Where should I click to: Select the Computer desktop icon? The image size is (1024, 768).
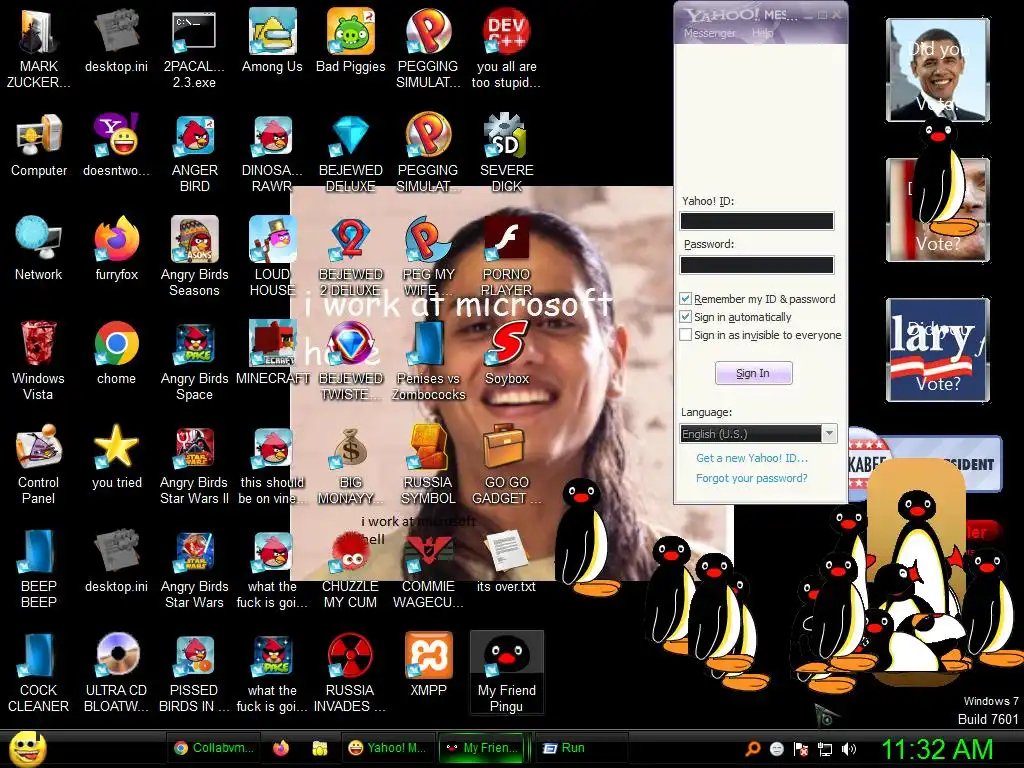pos(39,145)
